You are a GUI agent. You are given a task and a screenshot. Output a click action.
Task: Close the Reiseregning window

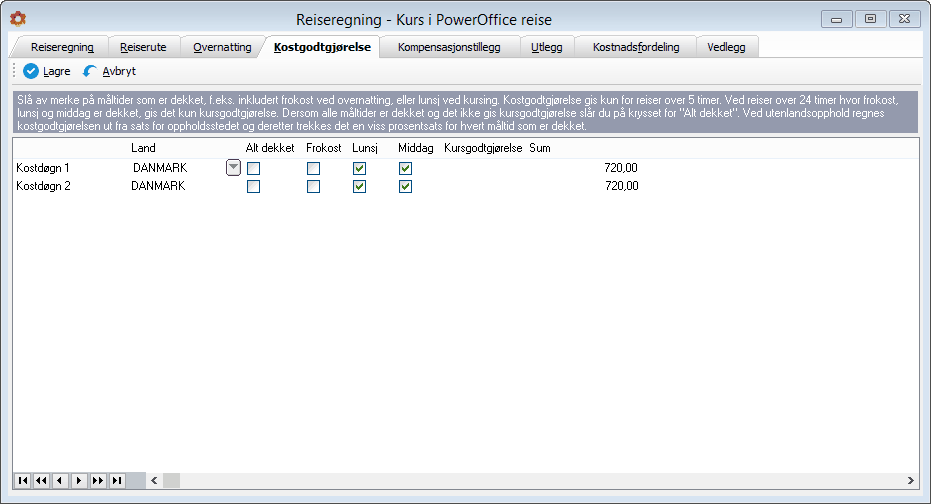(x=904, y=19)
